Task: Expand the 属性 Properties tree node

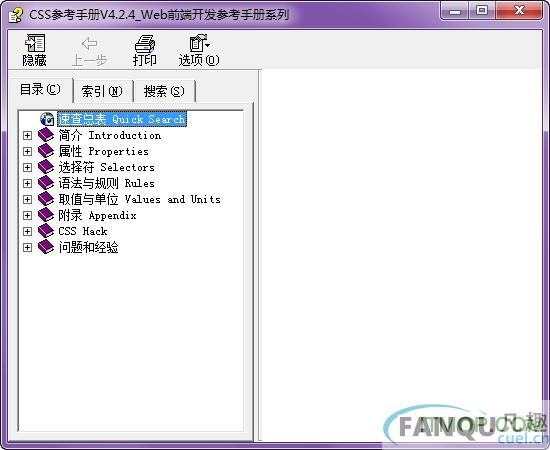Action: point(27,152)
